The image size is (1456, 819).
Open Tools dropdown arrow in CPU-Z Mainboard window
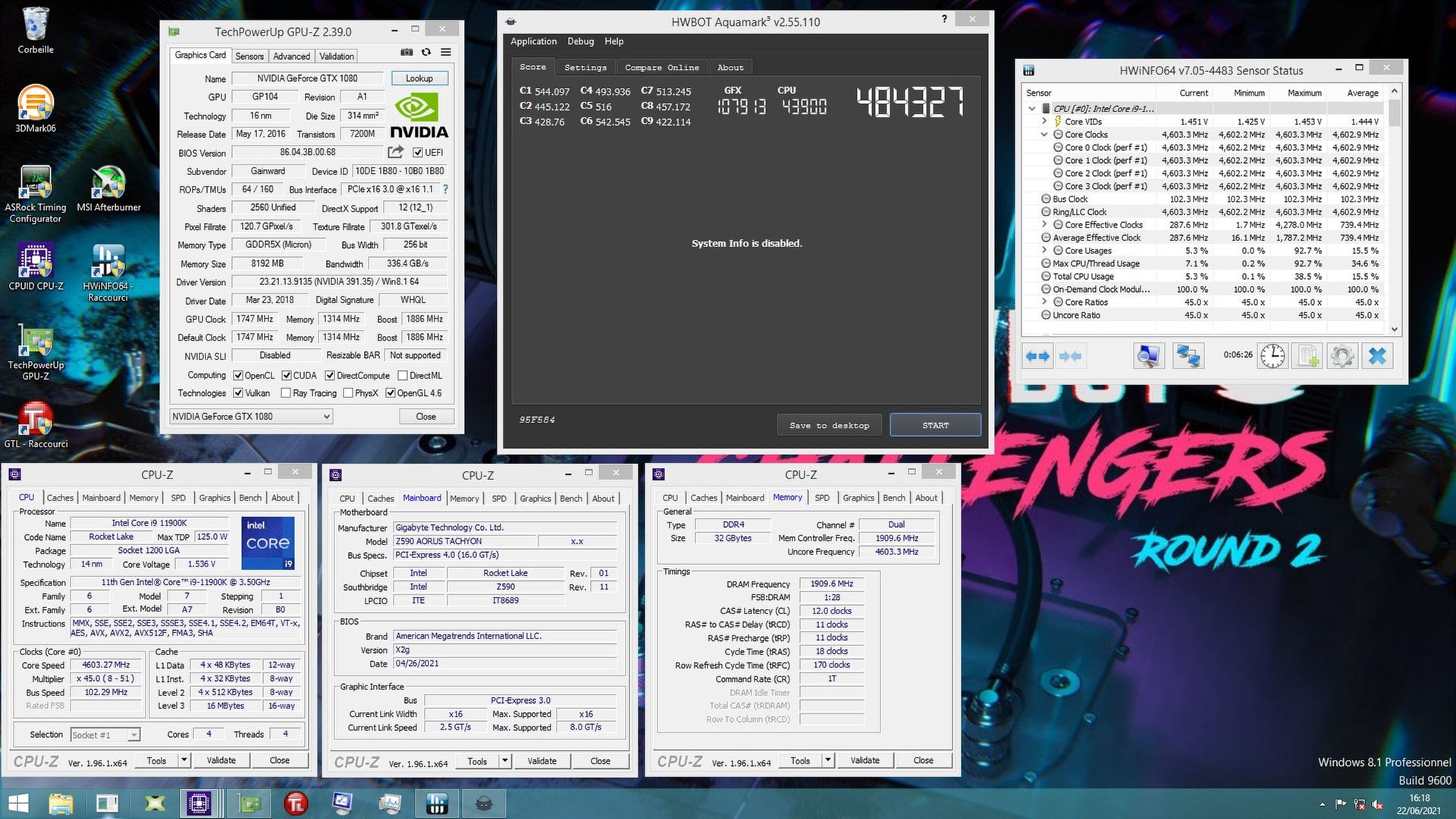tap(505, 761)
